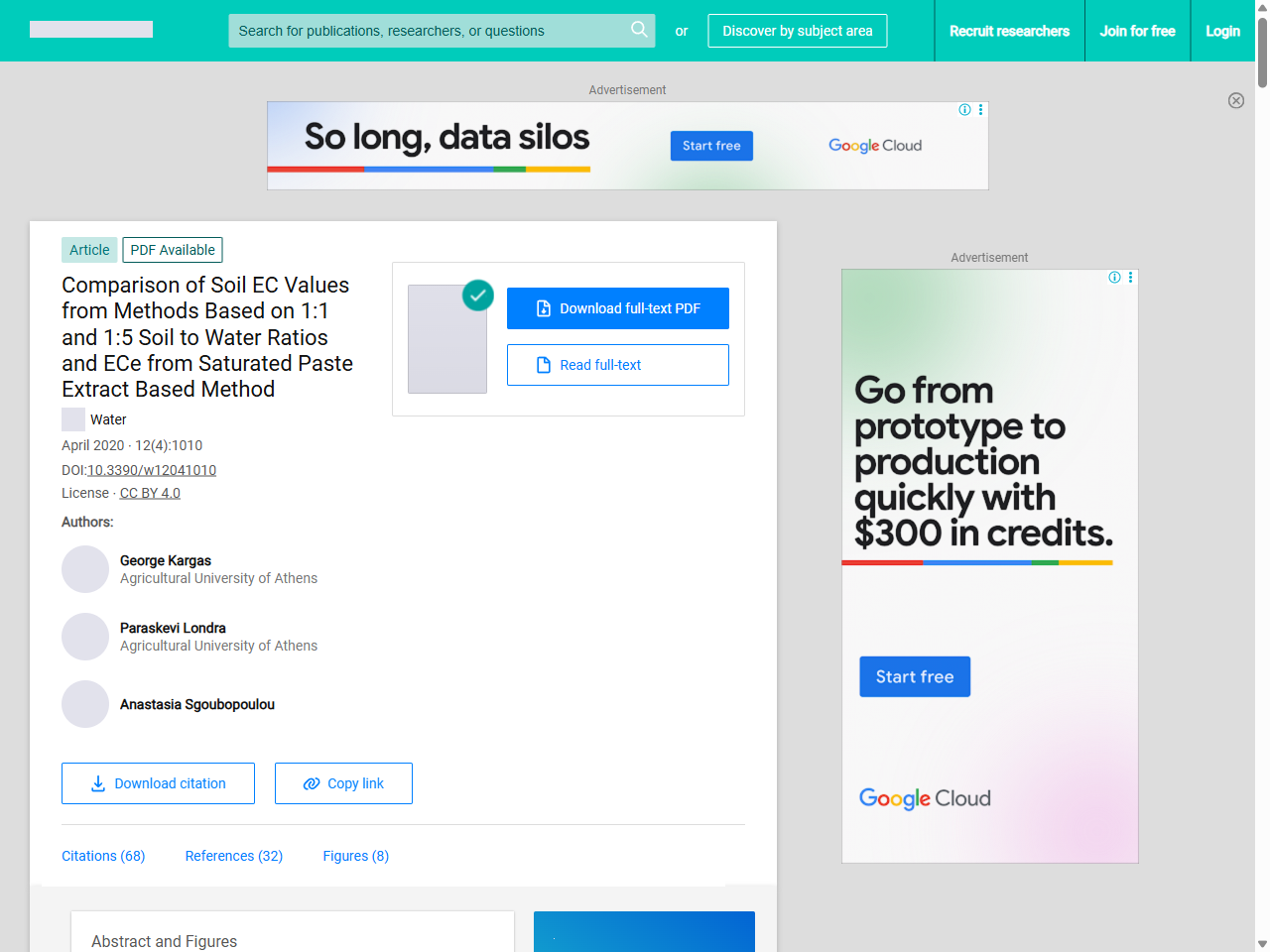1270x952 pixels.
Task: Show the Figures (8) tab
Action: pyautogui.click(x=355, y=856)
